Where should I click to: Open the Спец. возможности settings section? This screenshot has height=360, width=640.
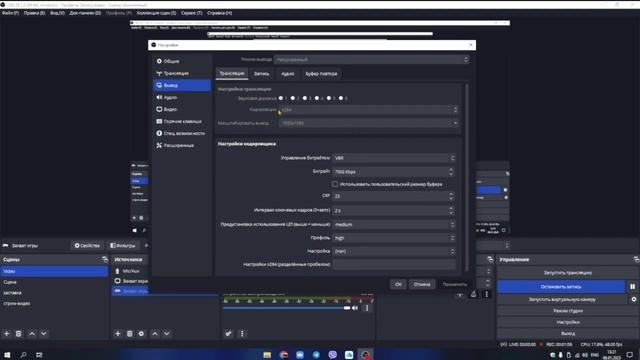click(x=182, y=133)
